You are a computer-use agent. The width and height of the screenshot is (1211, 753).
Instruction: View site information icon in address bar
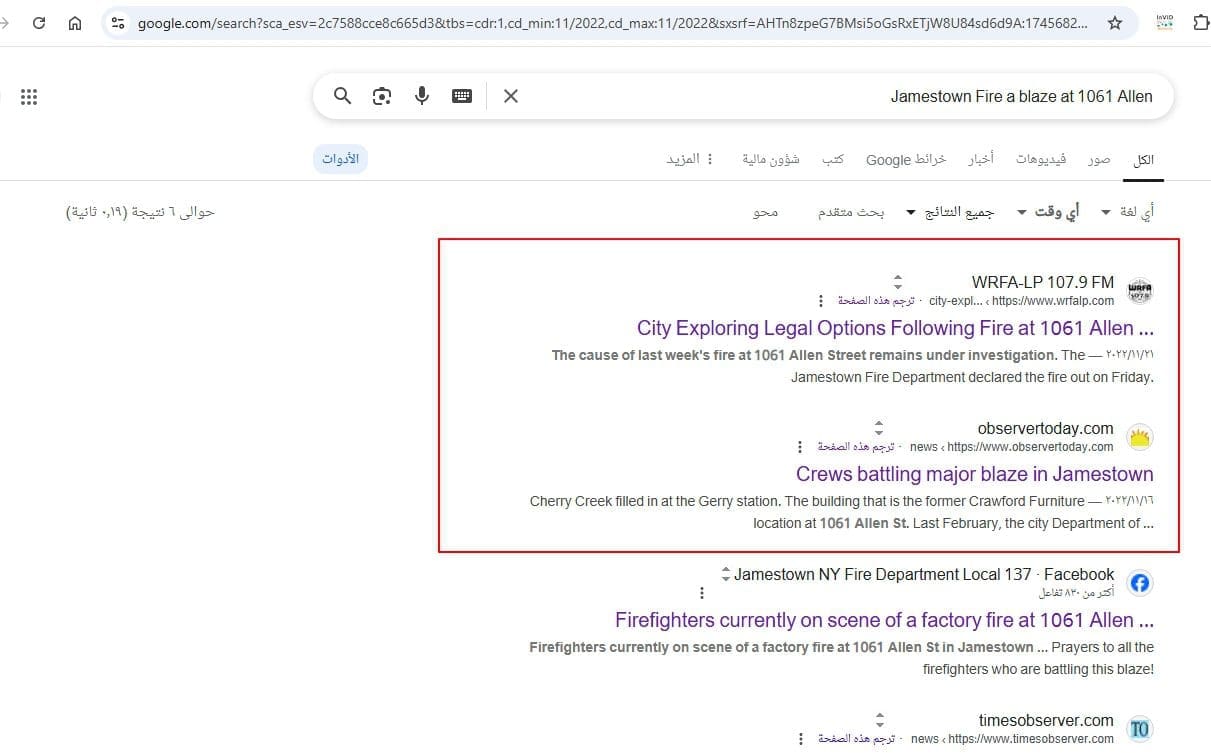[118, 22]
